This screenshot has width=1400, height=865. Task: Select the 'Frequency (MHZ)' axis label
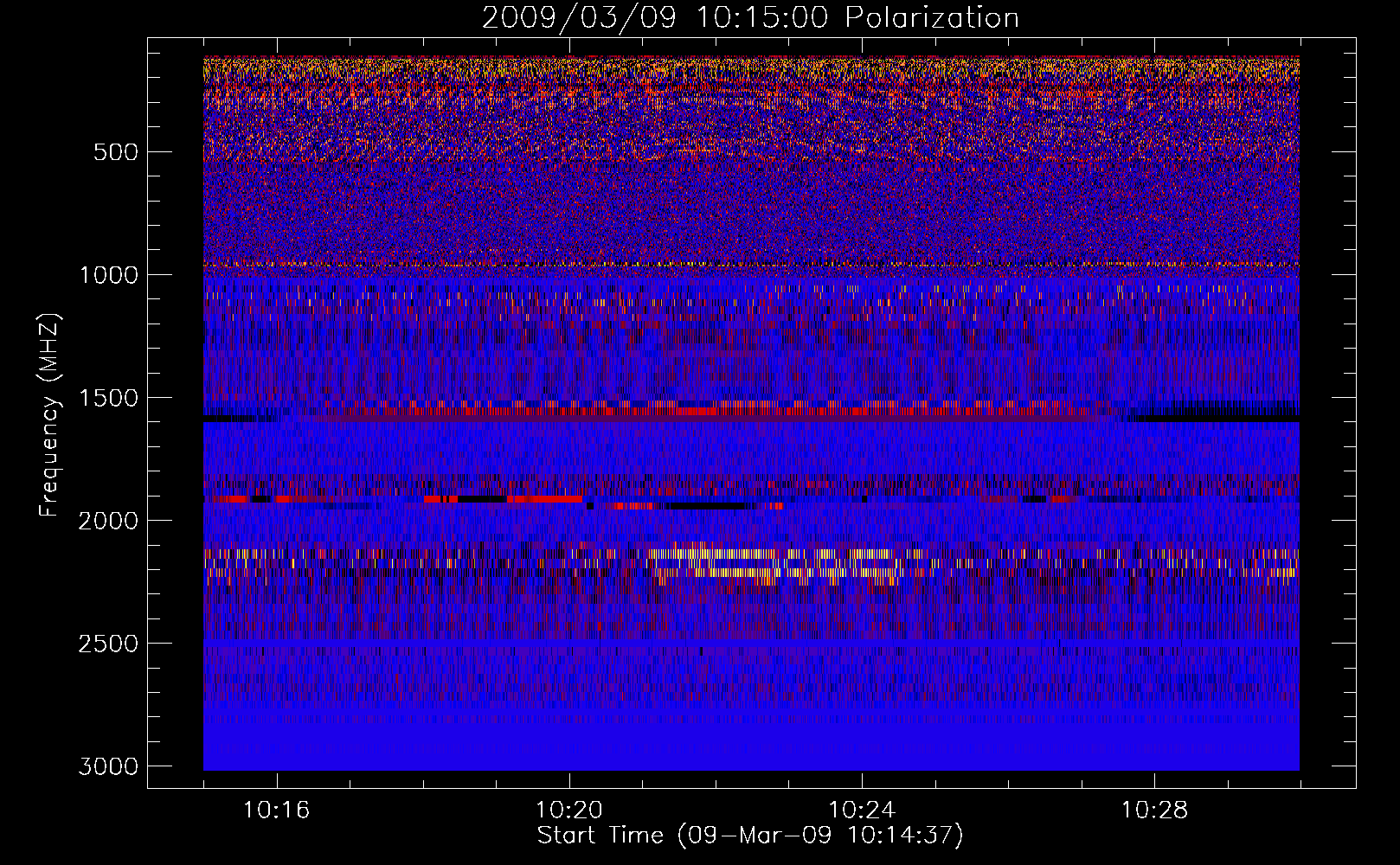tap(50, 415)
